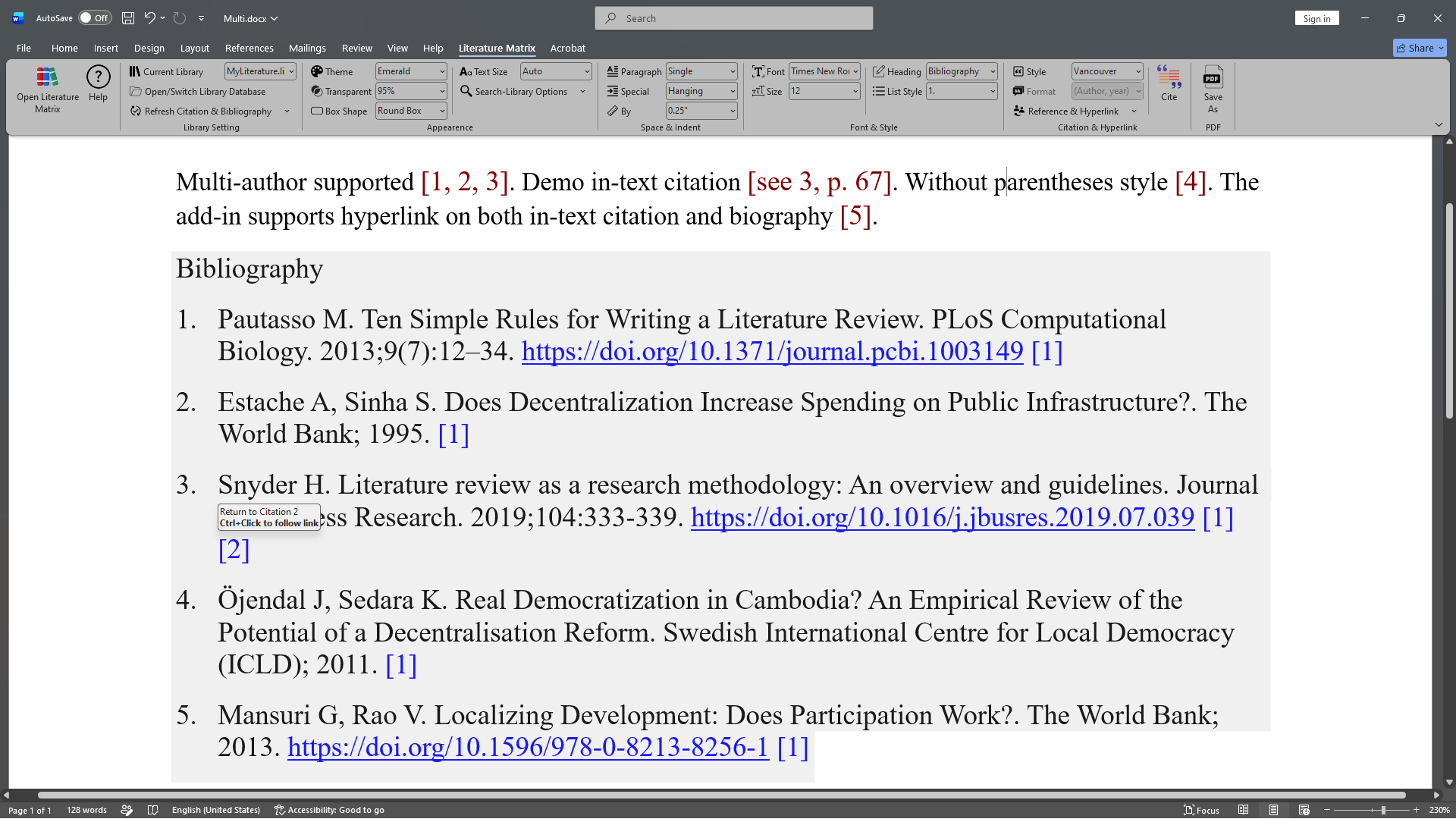Click the Heading icon
Screen dimensions: 1456x819
click(x=879, y=71)
